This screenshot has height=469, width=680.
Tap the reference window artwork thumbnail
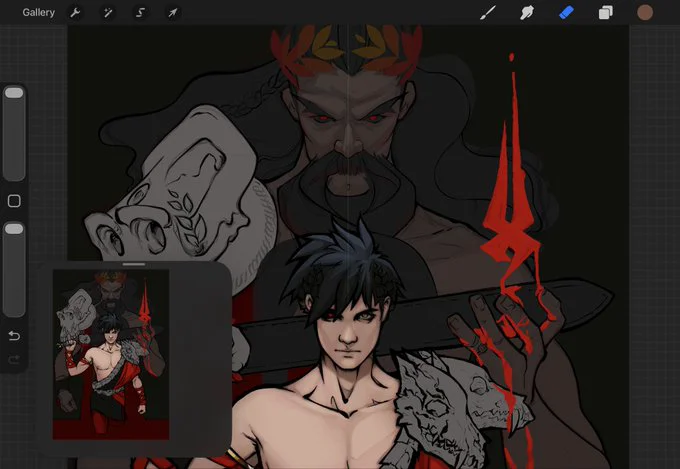click(x=111, y=354)
